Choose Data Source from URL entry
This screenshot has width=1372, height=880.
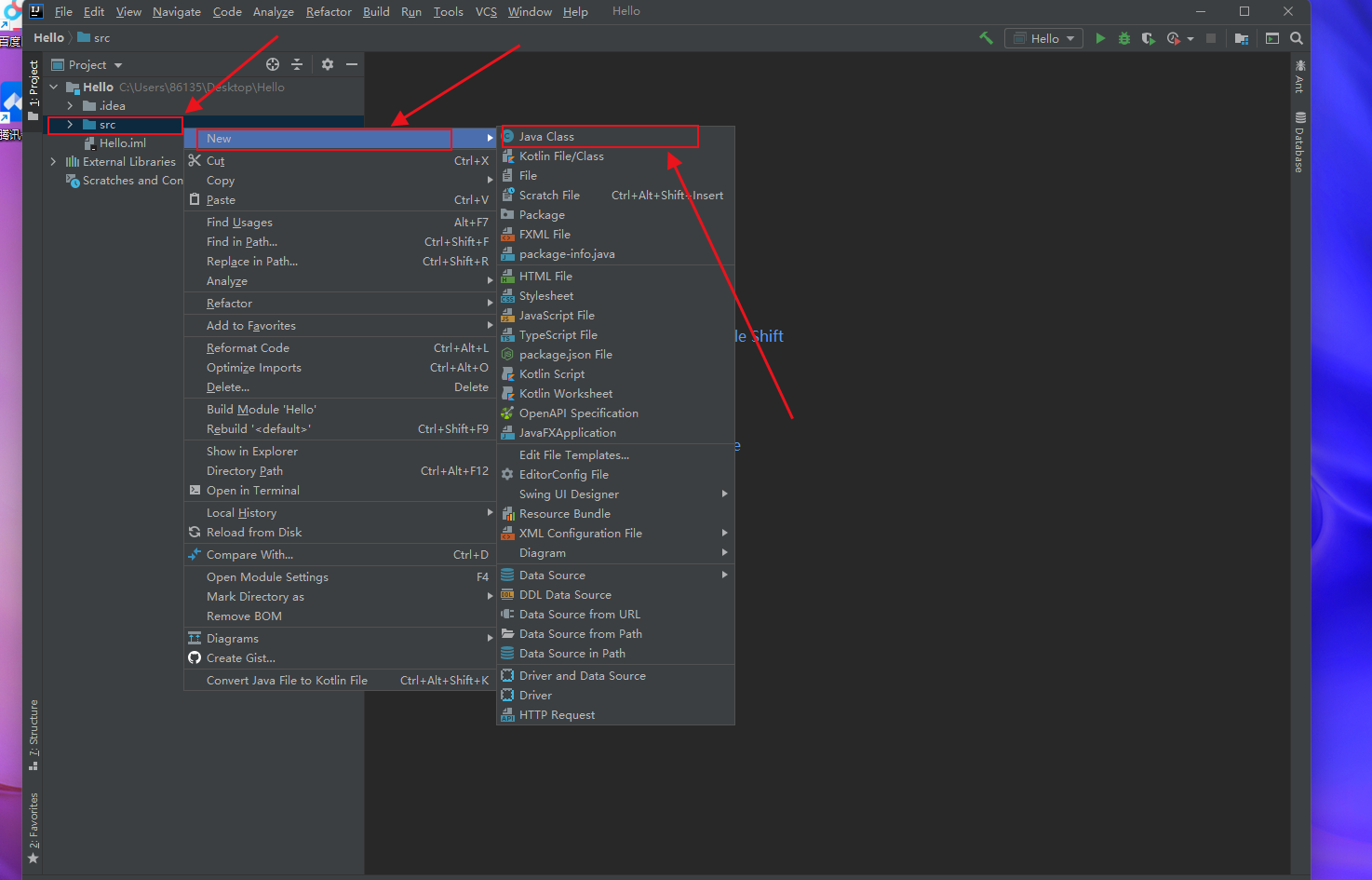coord(615,615)
